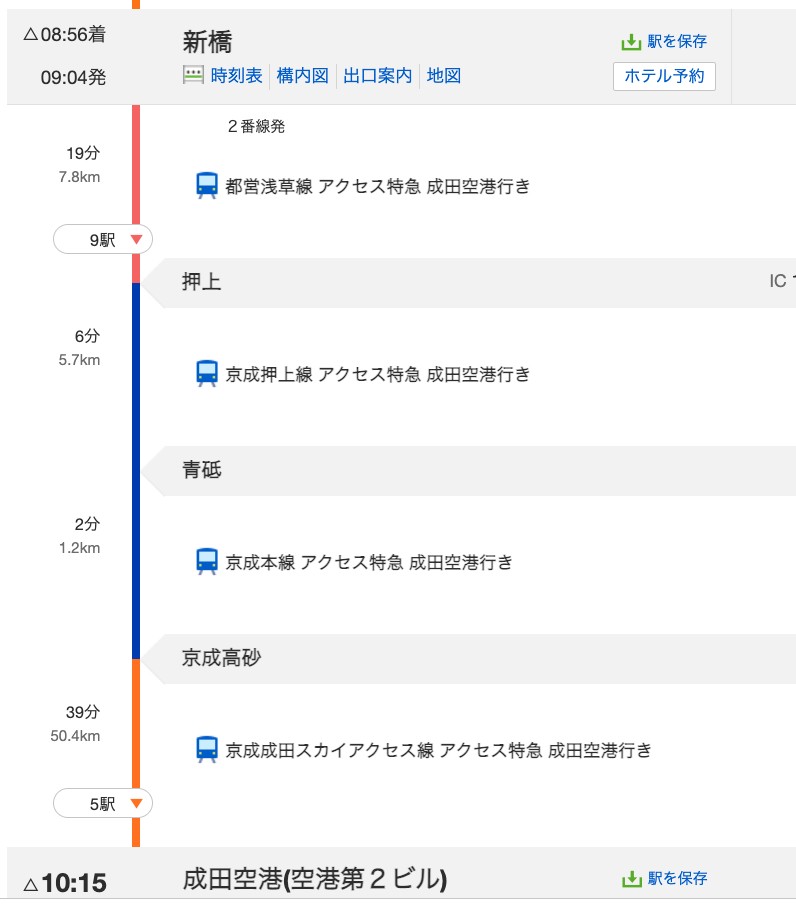Click the green save icon for 成田空港 station

click(632, 879)
